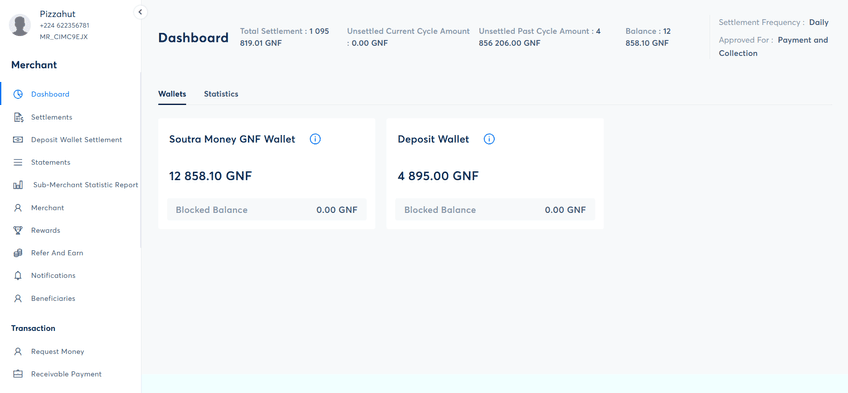Click the Total Settlement amount text
This screenshot has height=393, width=848.
click(284, 37)
